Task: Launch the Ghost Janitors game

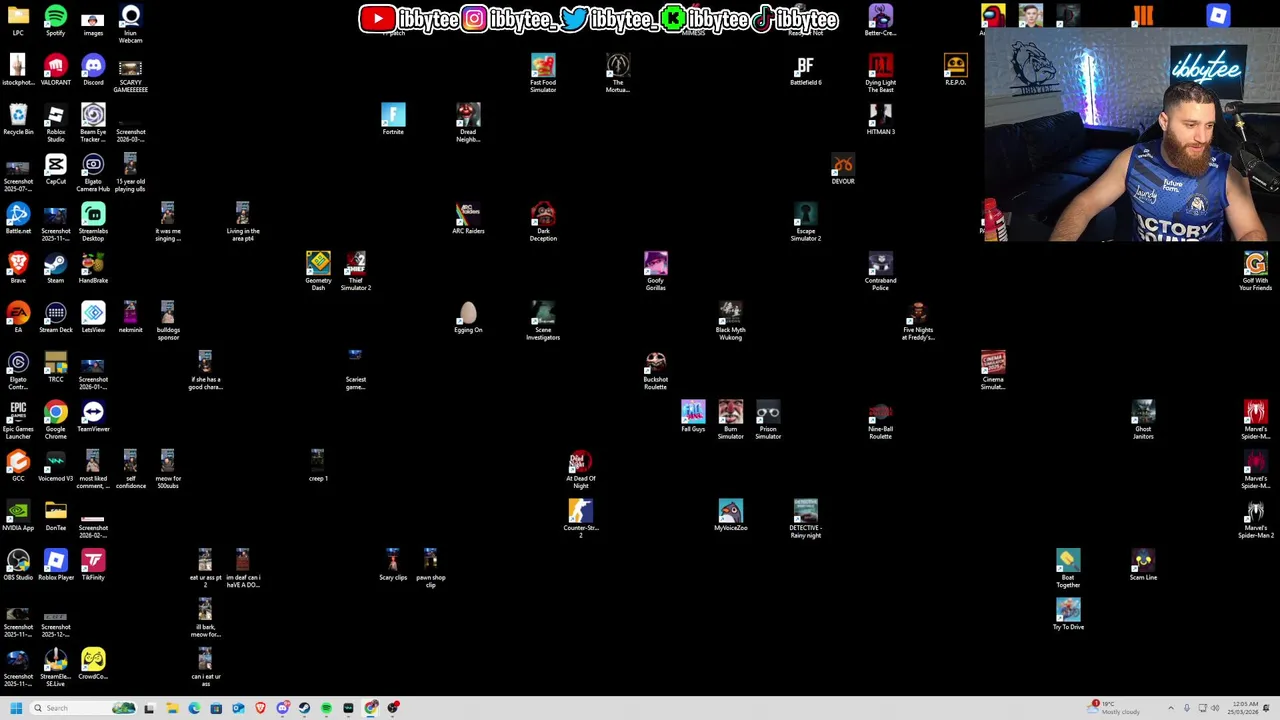Action: [1143, 420]
